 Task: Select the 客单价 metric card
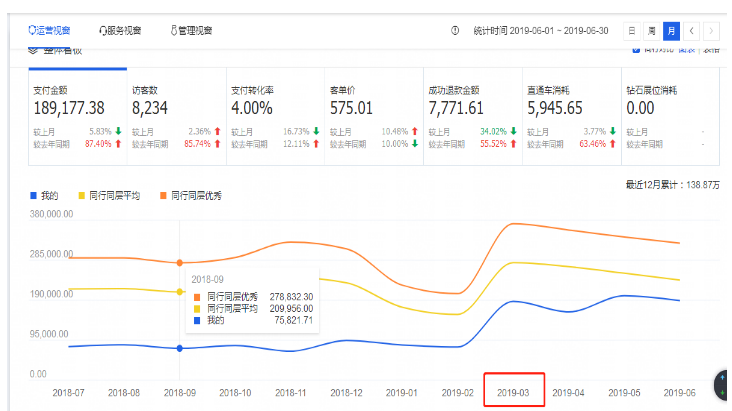pyautogui.click(x=374, y=117)
